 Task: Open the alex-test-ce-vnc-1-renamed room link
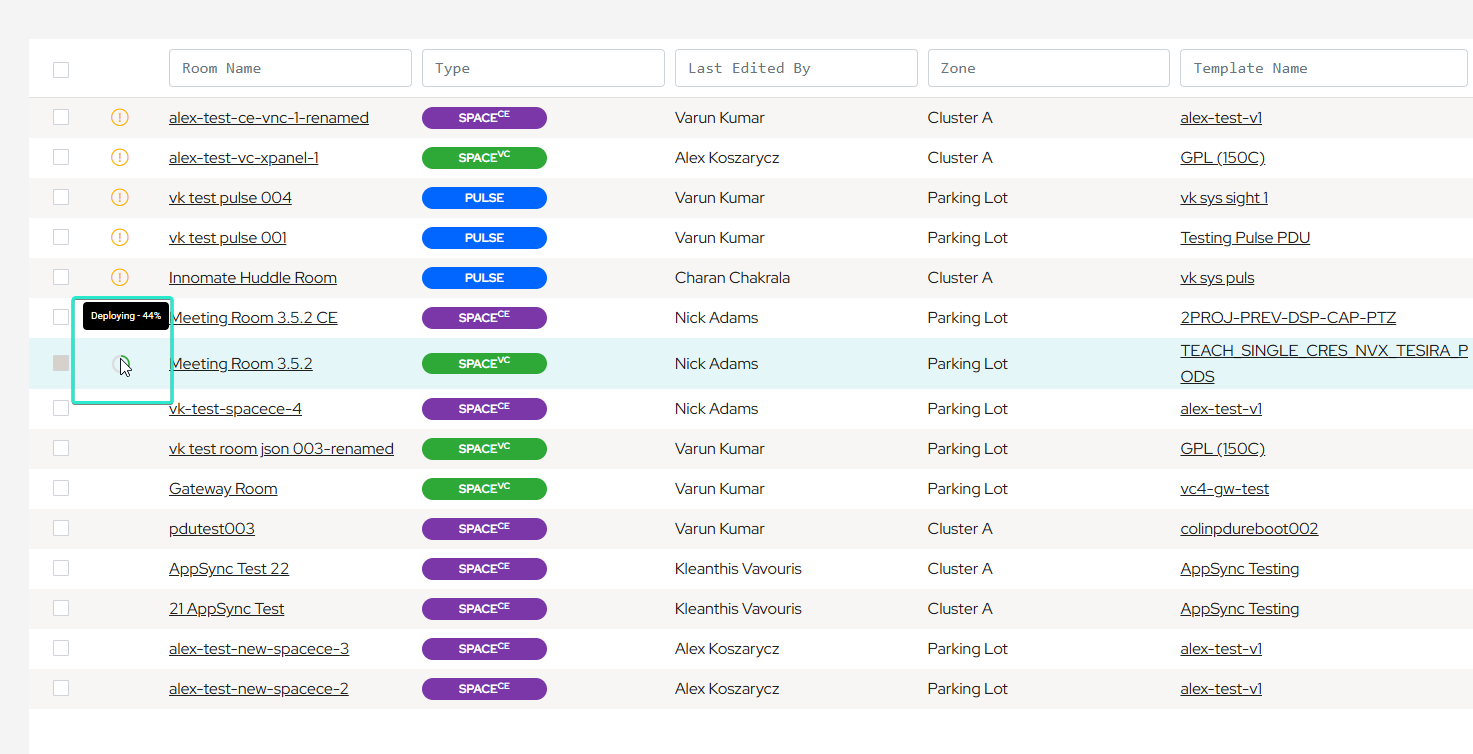click(x=269, y=118)
